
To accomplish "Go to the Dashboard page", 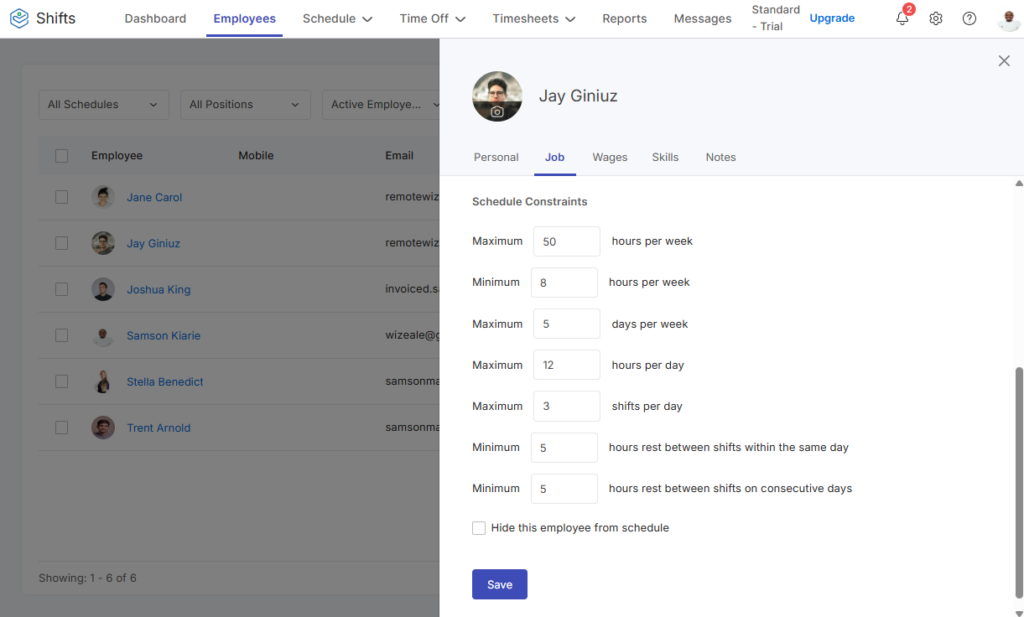I will (155, 18).
